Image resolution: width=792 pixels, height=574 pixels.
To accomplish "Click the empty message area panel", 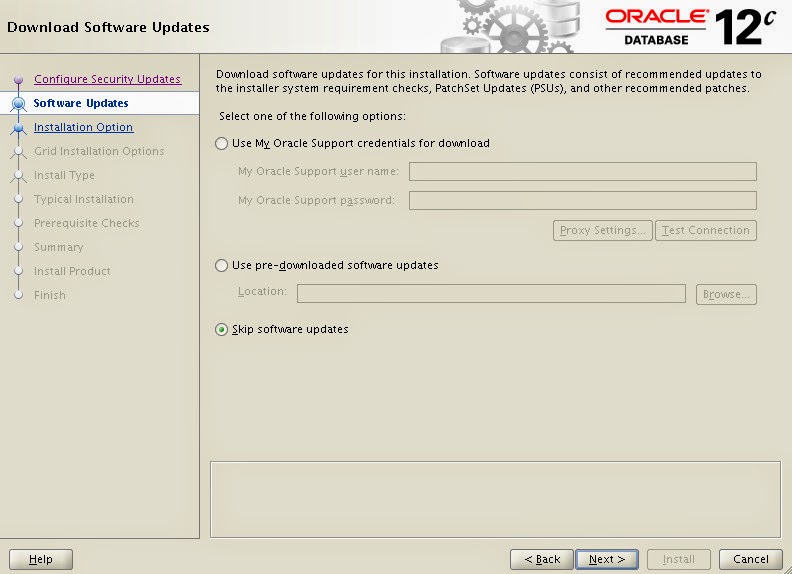I will (496, 499).
